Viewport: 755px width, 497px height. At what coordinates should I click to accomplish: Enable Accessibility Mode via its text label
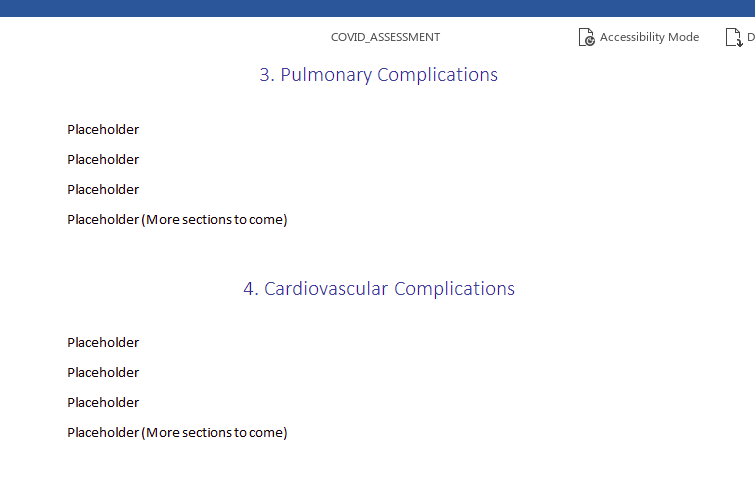tap(649, 37)
